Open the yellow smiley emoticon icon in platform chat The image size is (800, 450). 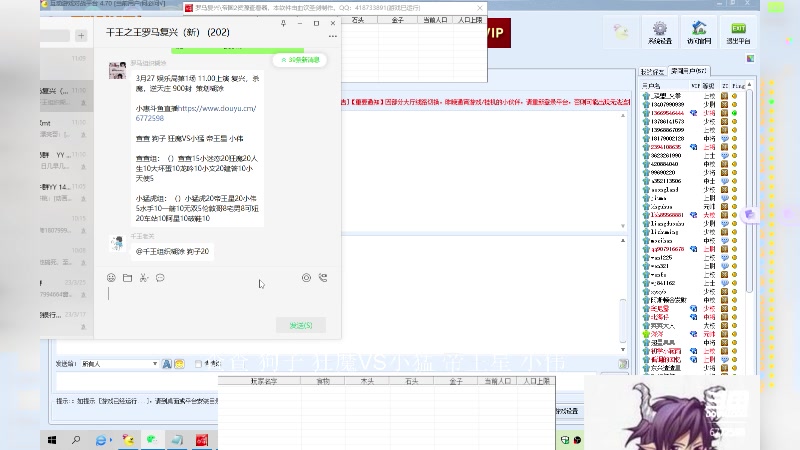tap(180, 364)
